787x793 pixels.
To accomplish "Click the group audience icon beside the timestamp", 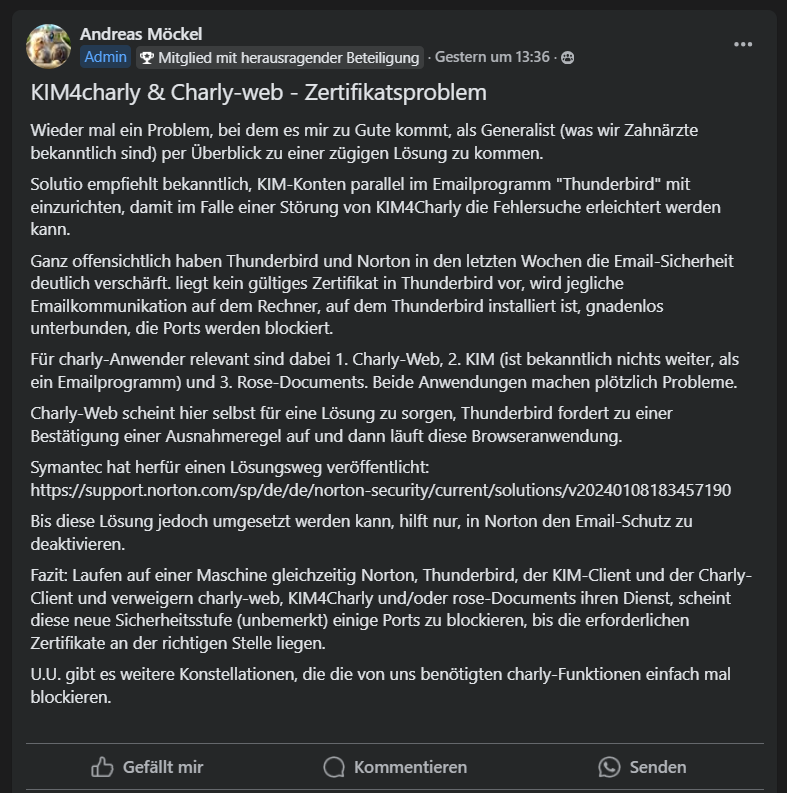I will point(567,58).
